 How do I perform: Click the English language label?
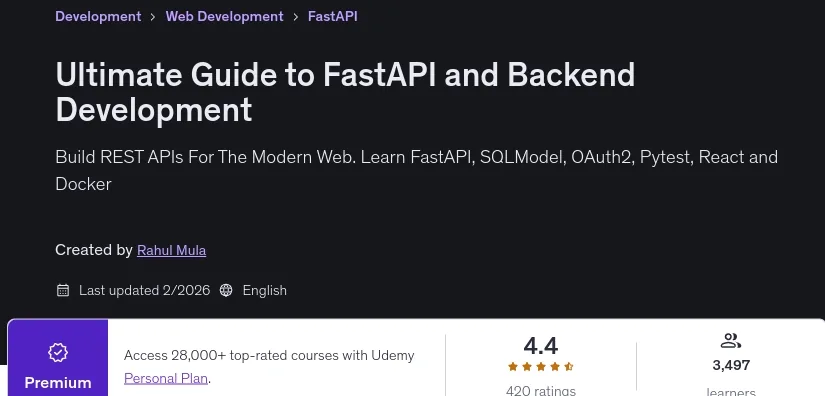(x=265, y=290)
